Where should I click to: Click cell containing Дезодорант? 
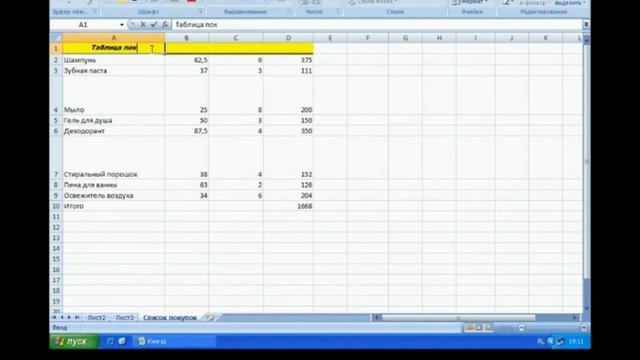click(113, 131)
